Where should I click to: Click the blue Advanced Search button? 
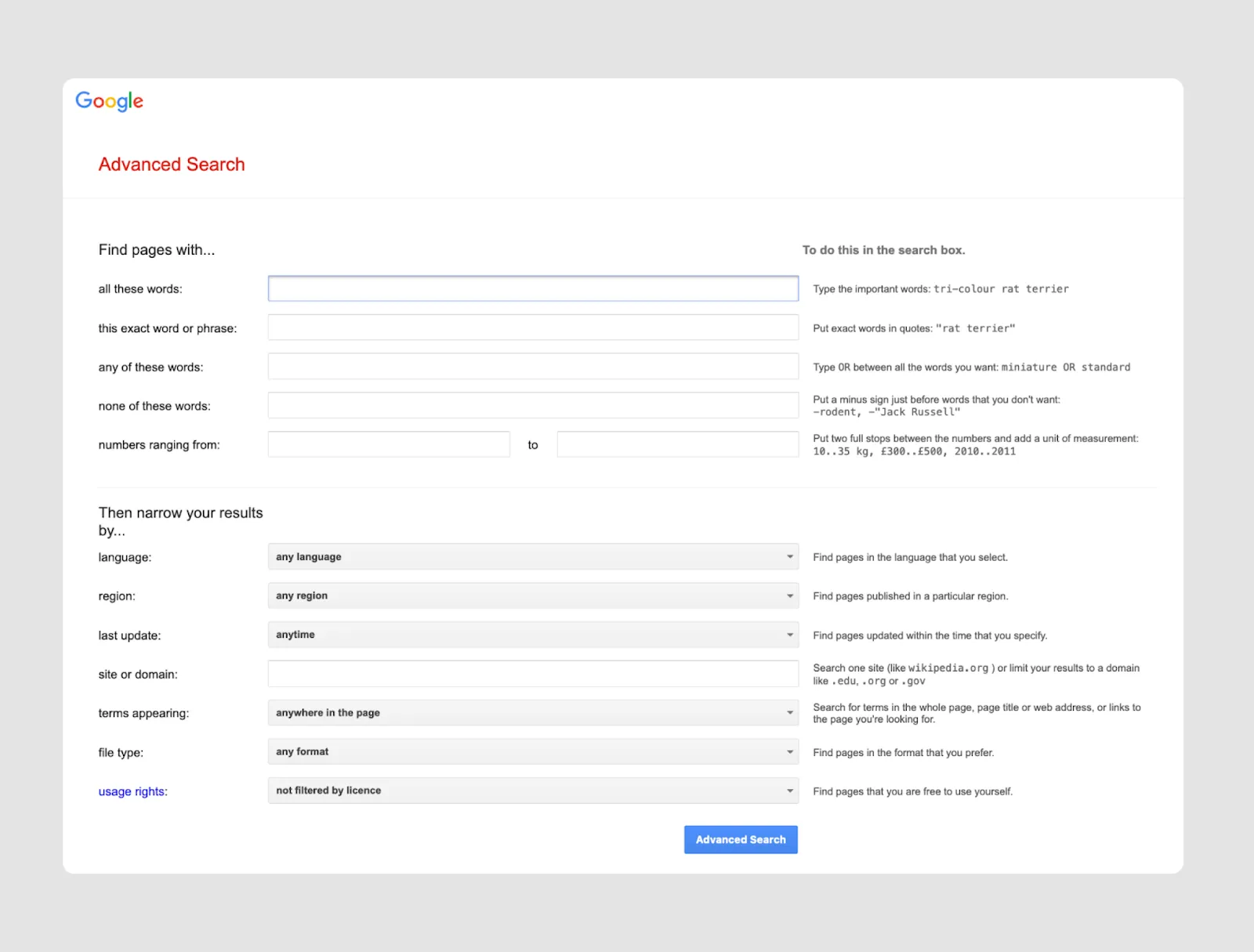[x=741, y=839]
